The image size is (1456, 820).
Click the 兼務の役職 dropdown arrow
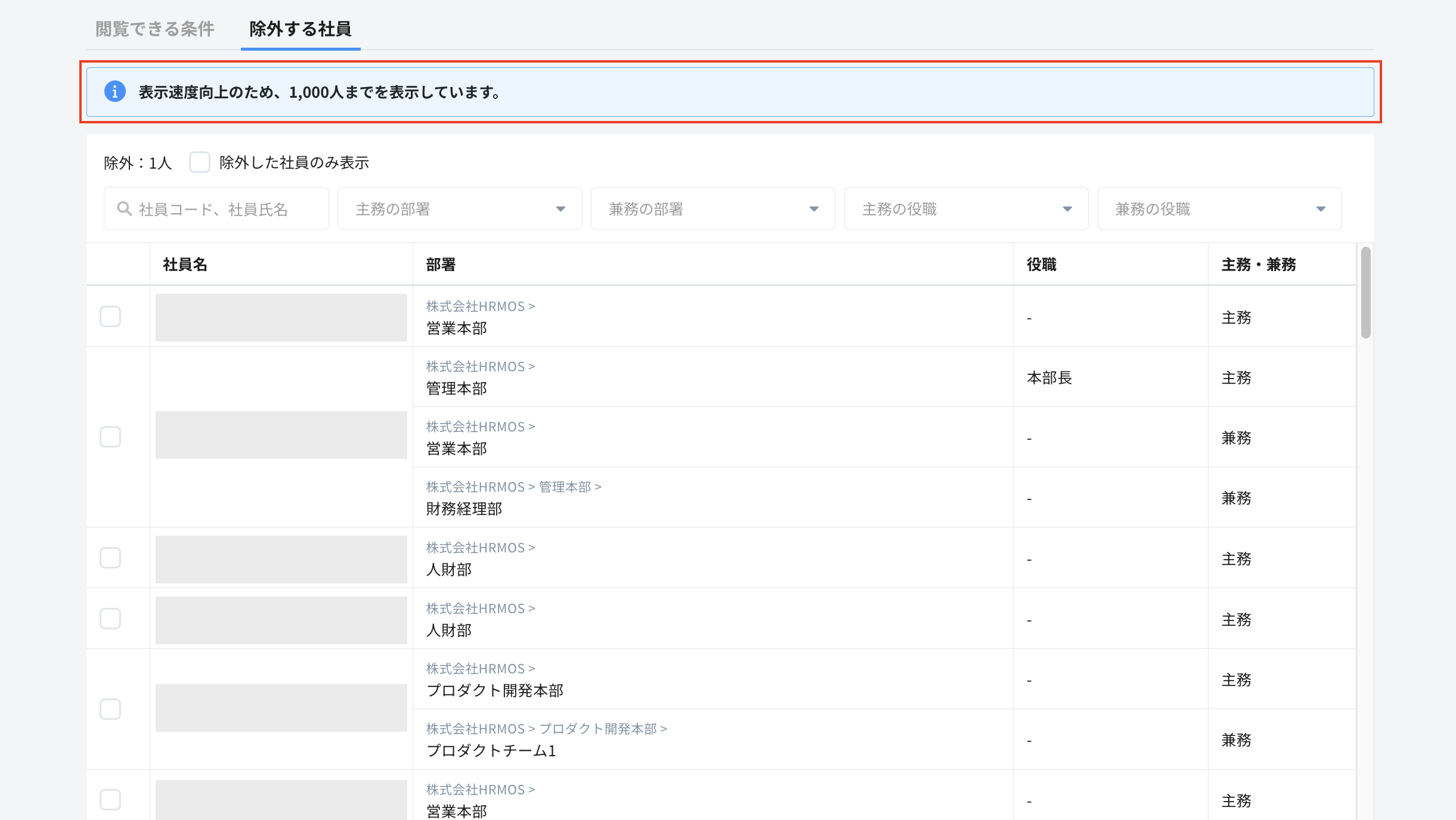coord(1321,209)
